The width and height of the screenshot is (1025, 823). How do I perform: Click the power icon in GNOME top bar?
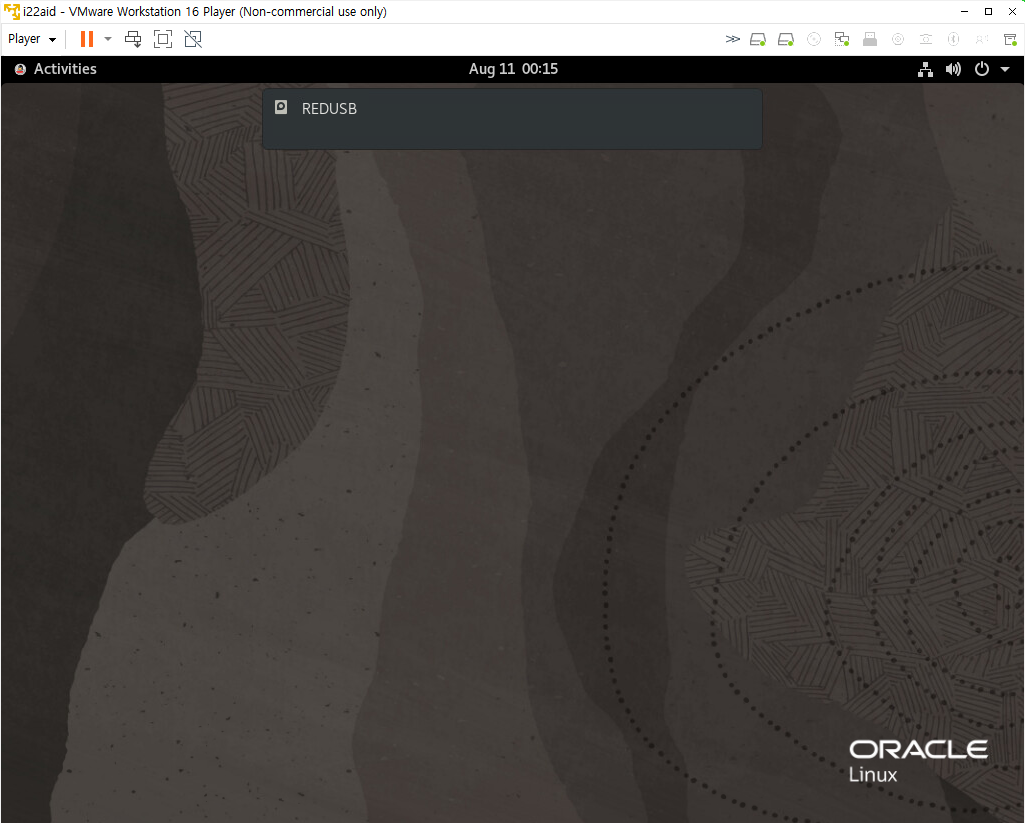click(x=982, y=69)
